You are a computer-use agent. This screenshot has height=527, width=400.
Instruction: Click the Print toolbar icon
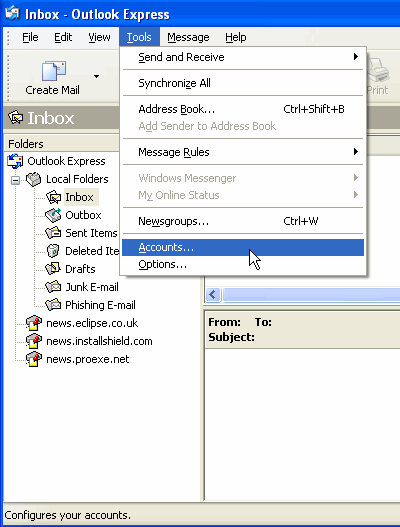pos(378,70)
